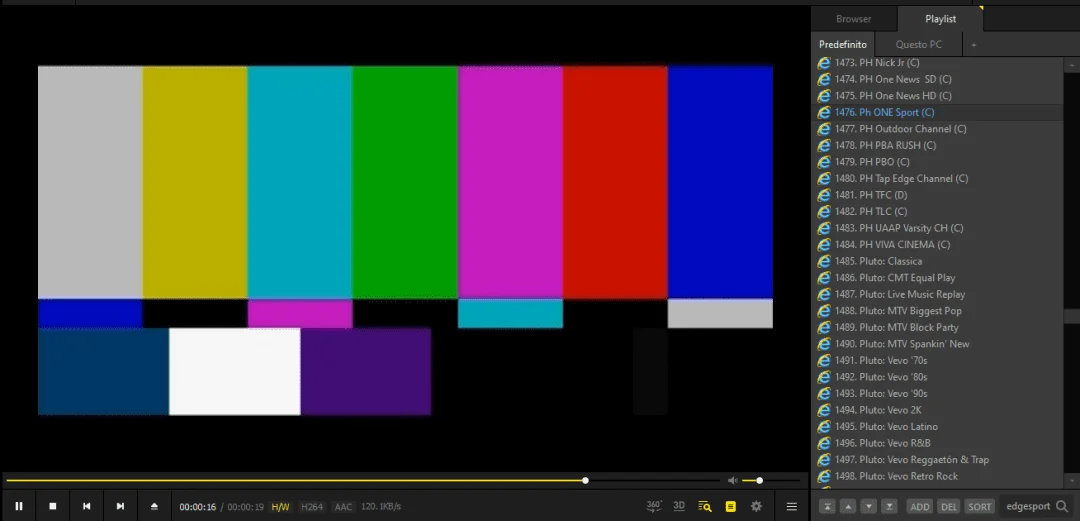Open the settings gear in control bar
The height and width of the screenshot is (521, 1080).
coord(756,506)
